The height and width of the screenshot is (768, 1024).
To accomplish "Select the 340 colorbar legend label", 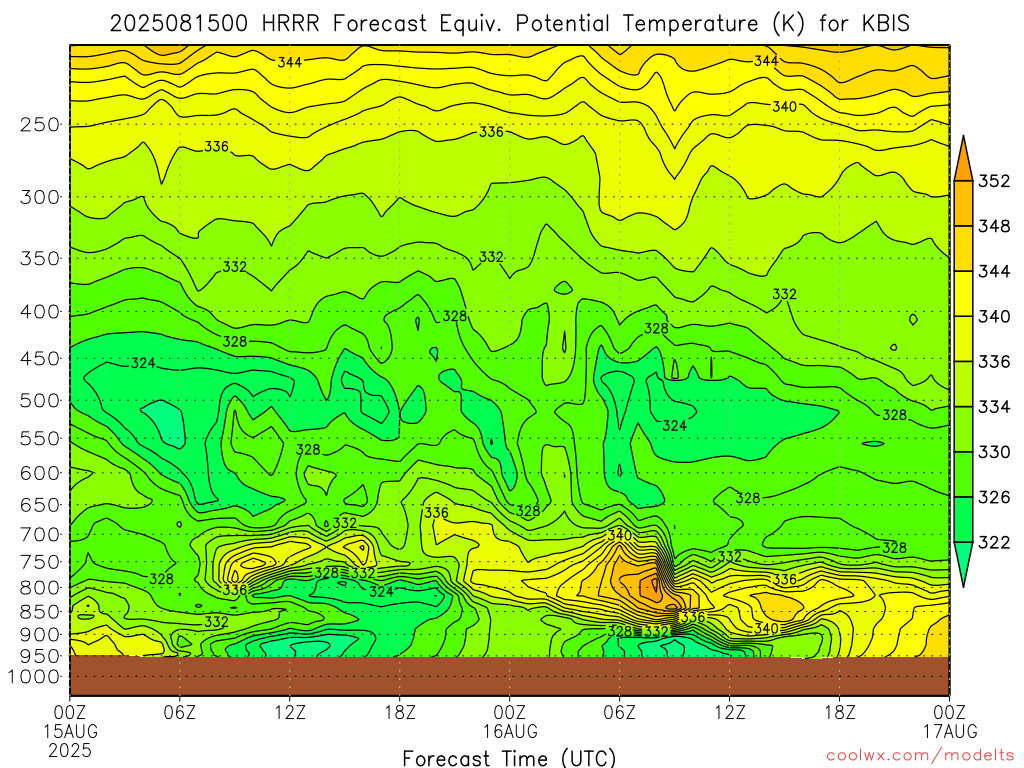I will point(994,317).
